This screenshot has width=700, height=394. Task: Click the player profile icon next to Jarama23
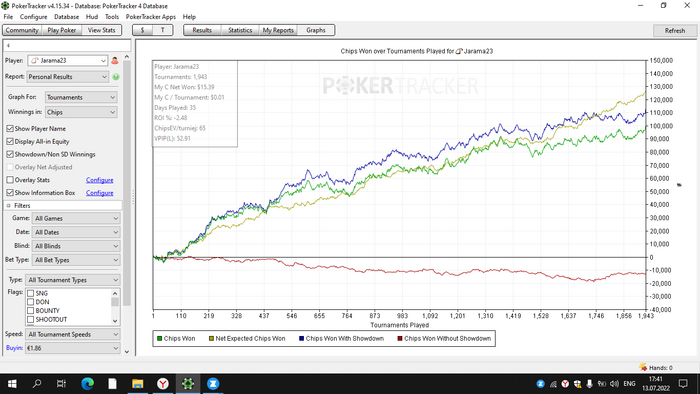click(115, 60)
